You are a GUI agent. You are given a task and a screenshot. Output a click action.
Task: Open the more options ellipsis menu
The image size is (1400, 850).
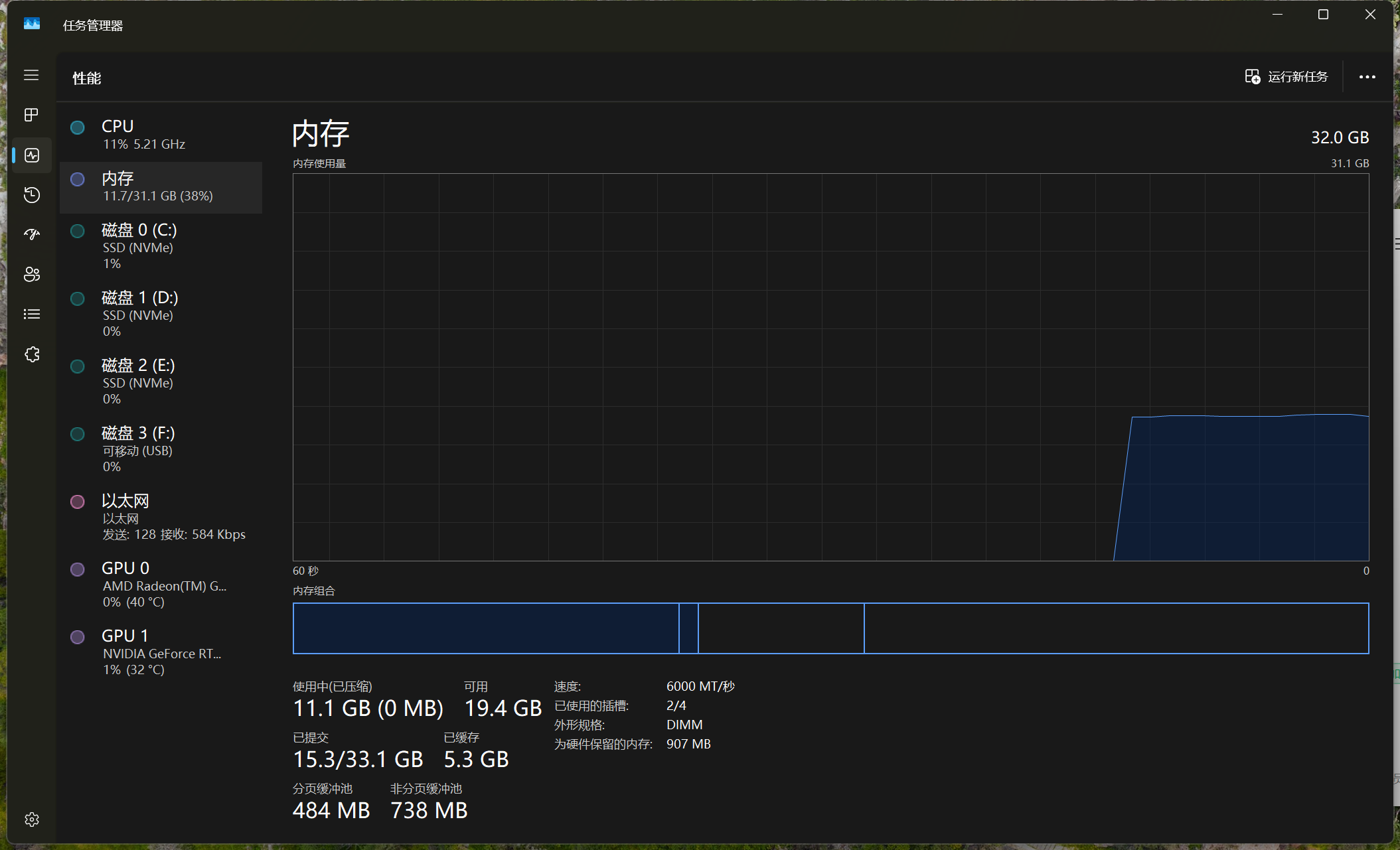point(1367,77)
